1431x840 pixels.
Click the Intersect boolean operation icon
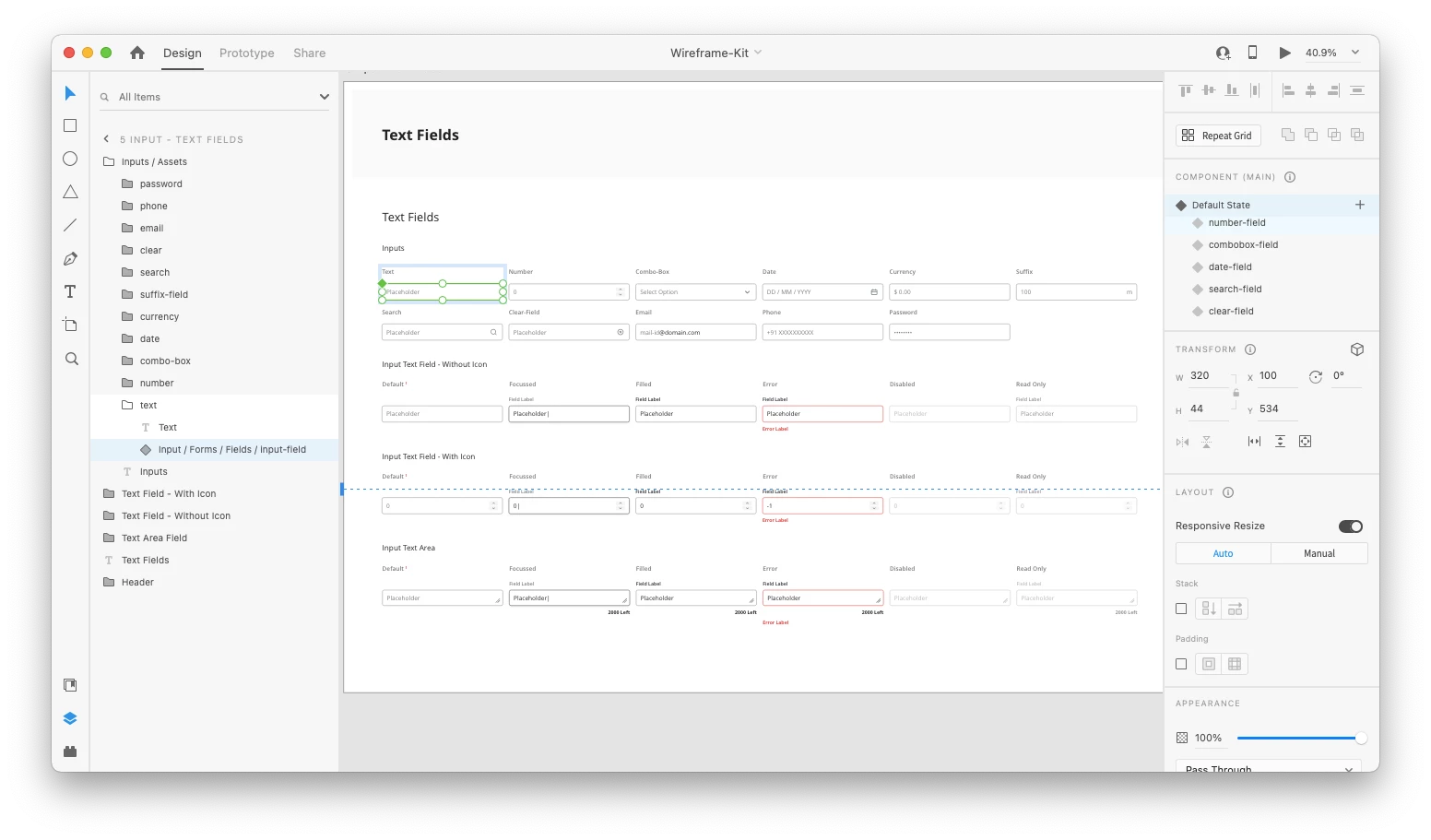(x=1334, y=135)
